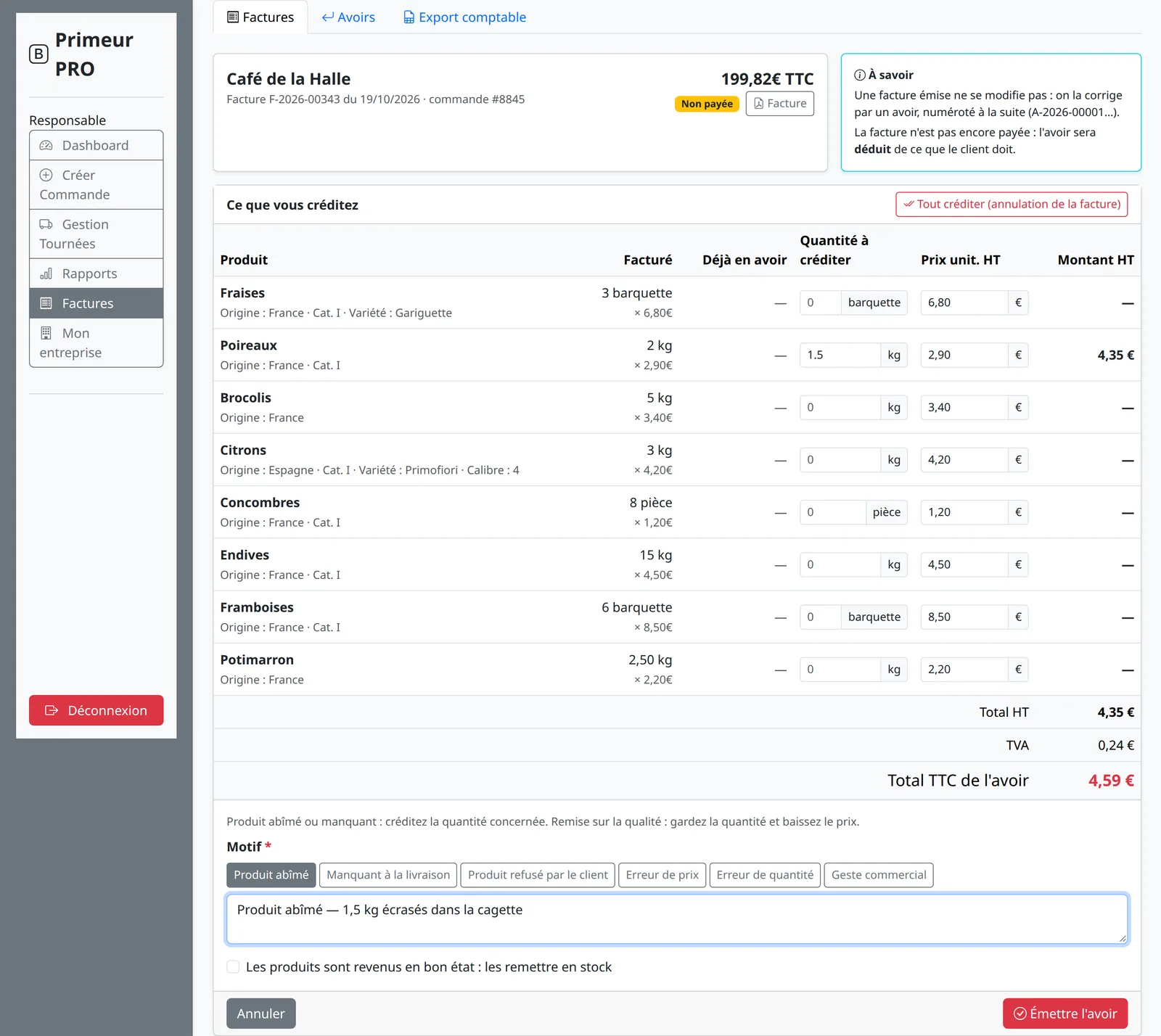Open Gestion Tournées truck icon
Screen dimensions: 1161x1036
[x=46, y=224]
